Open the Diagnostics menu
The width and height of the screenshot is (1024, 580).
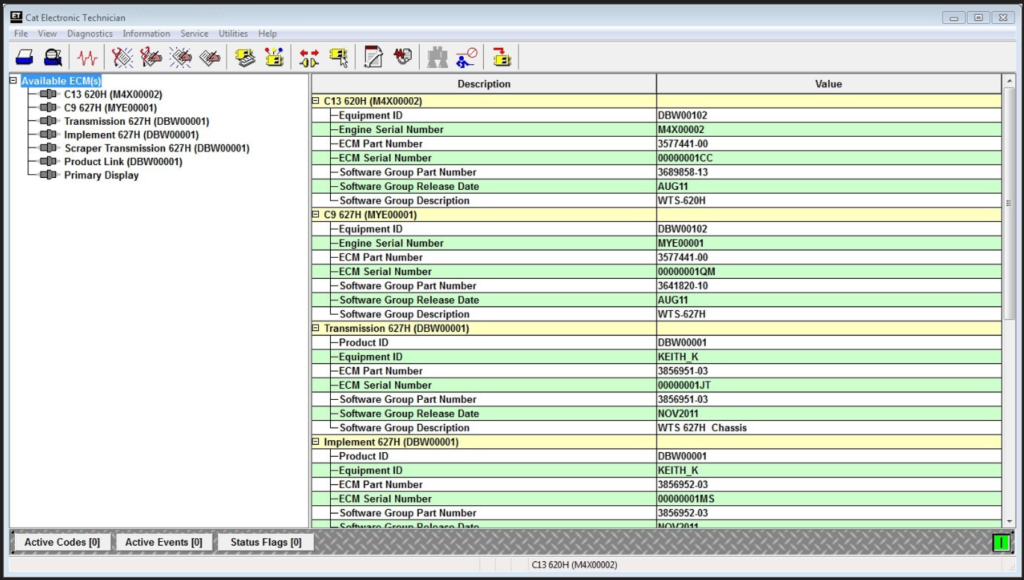click(90, 33)
